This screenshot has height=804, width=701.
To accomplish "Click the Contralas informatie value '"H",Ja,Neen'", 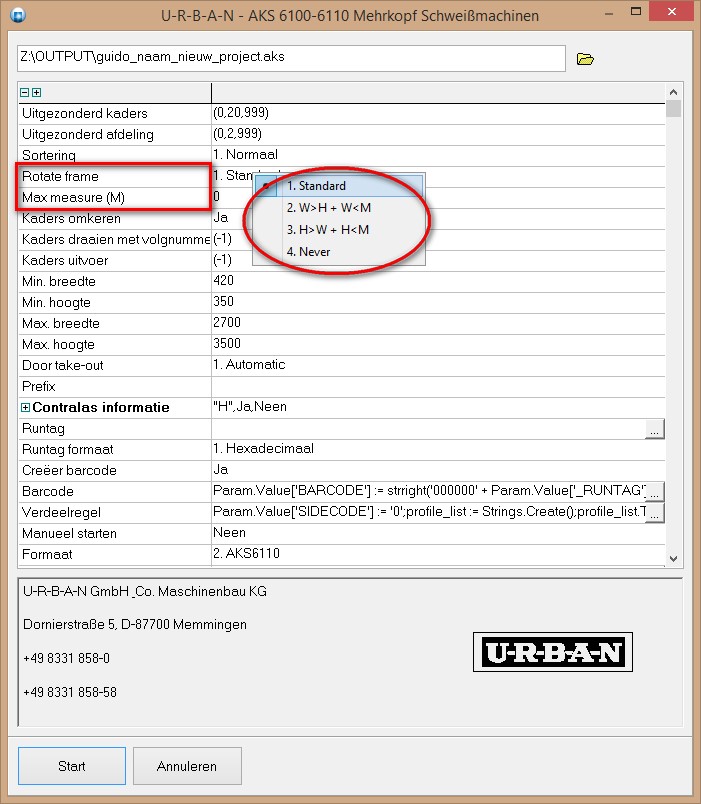I will [x=250, y=407].
